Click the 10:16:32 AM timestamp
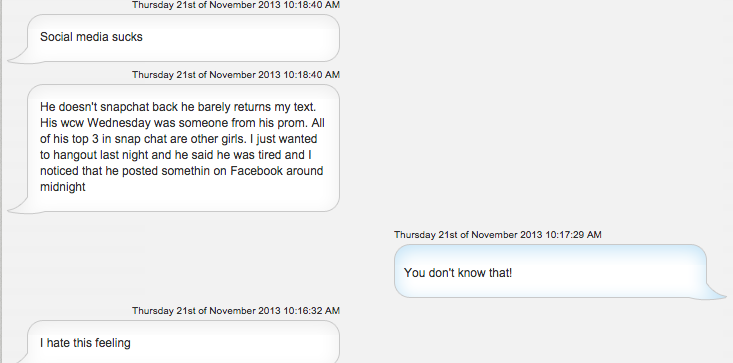 pyautogui.click(x=236, y=311)
